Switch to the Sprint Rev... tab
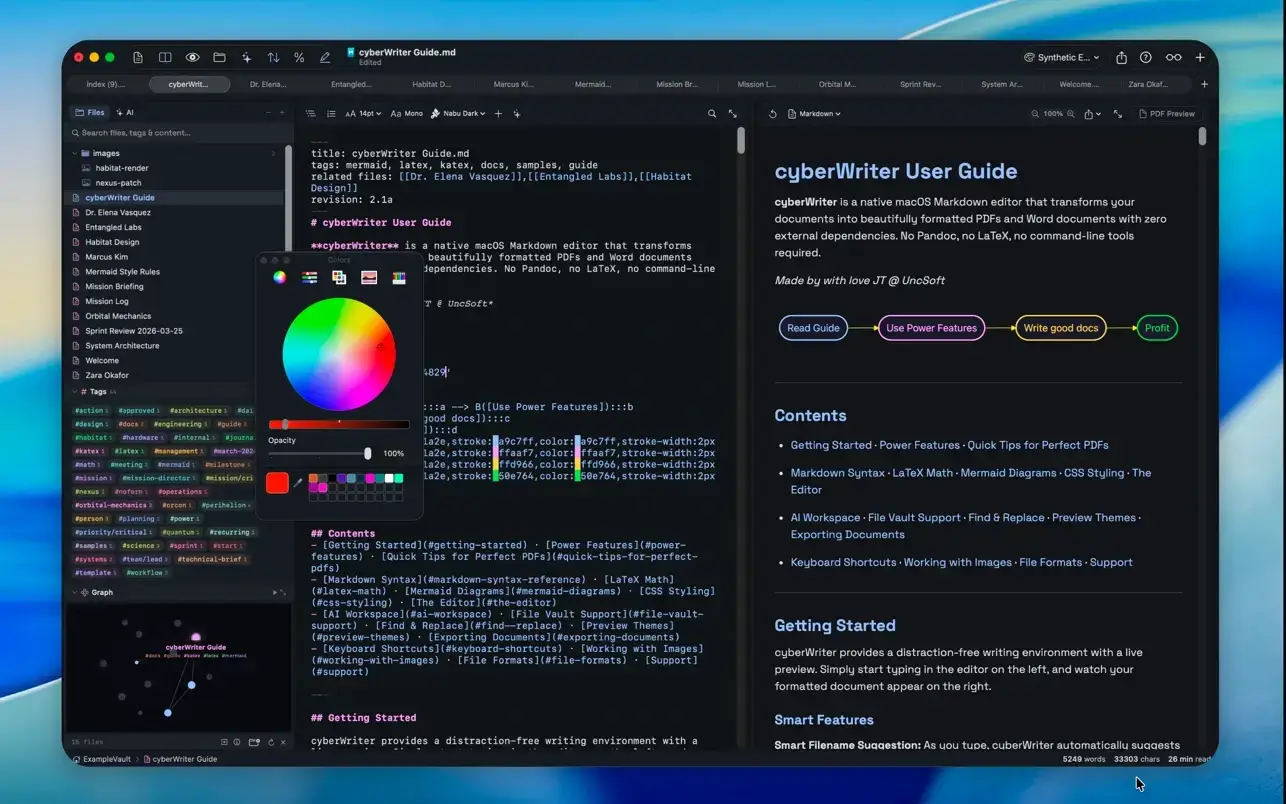This screenshot has height=804, width=1286. point(920,84)
